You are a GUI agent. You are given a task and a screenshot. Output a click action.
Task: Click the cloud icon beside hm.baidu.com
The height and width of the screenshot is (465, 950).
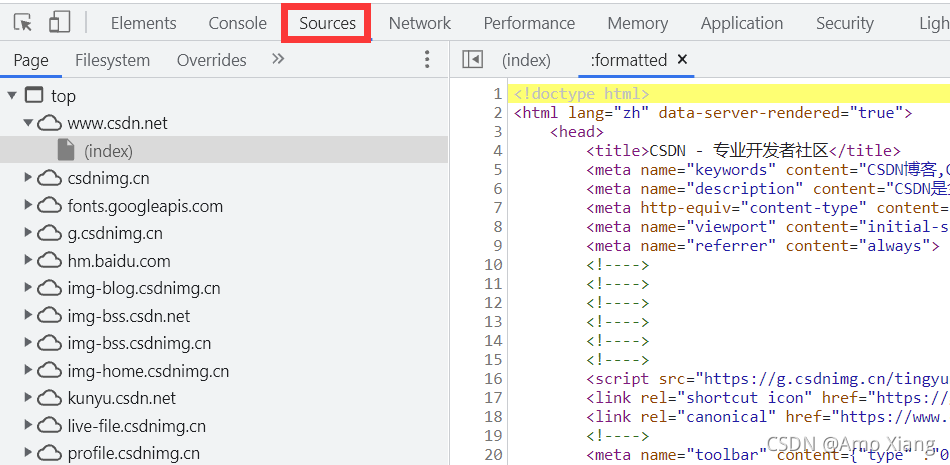click(x=50, y=261)
